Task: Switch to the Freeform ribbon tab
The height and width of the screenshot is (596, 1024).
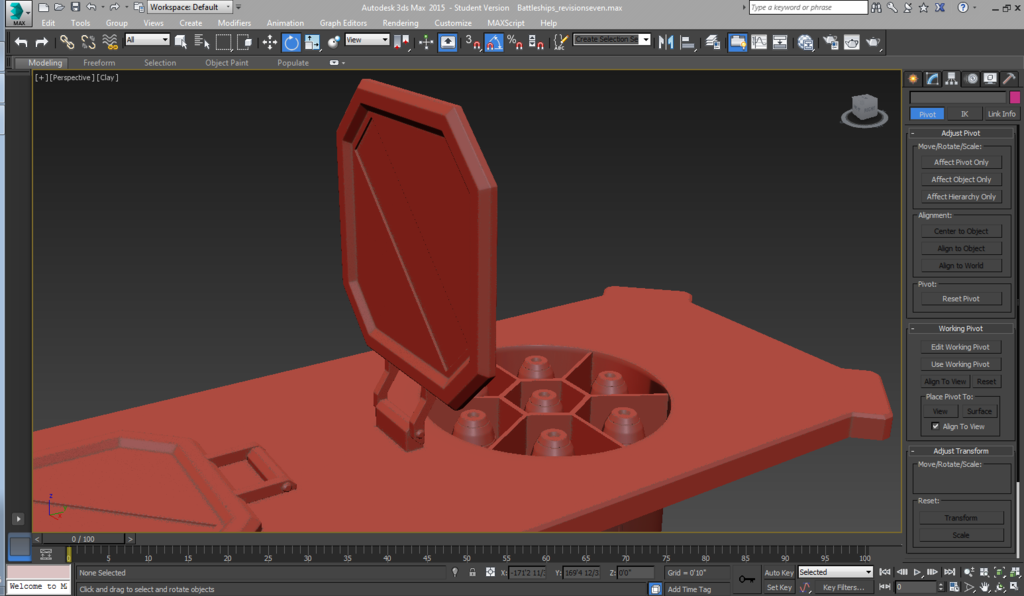Action: [99, 63]
